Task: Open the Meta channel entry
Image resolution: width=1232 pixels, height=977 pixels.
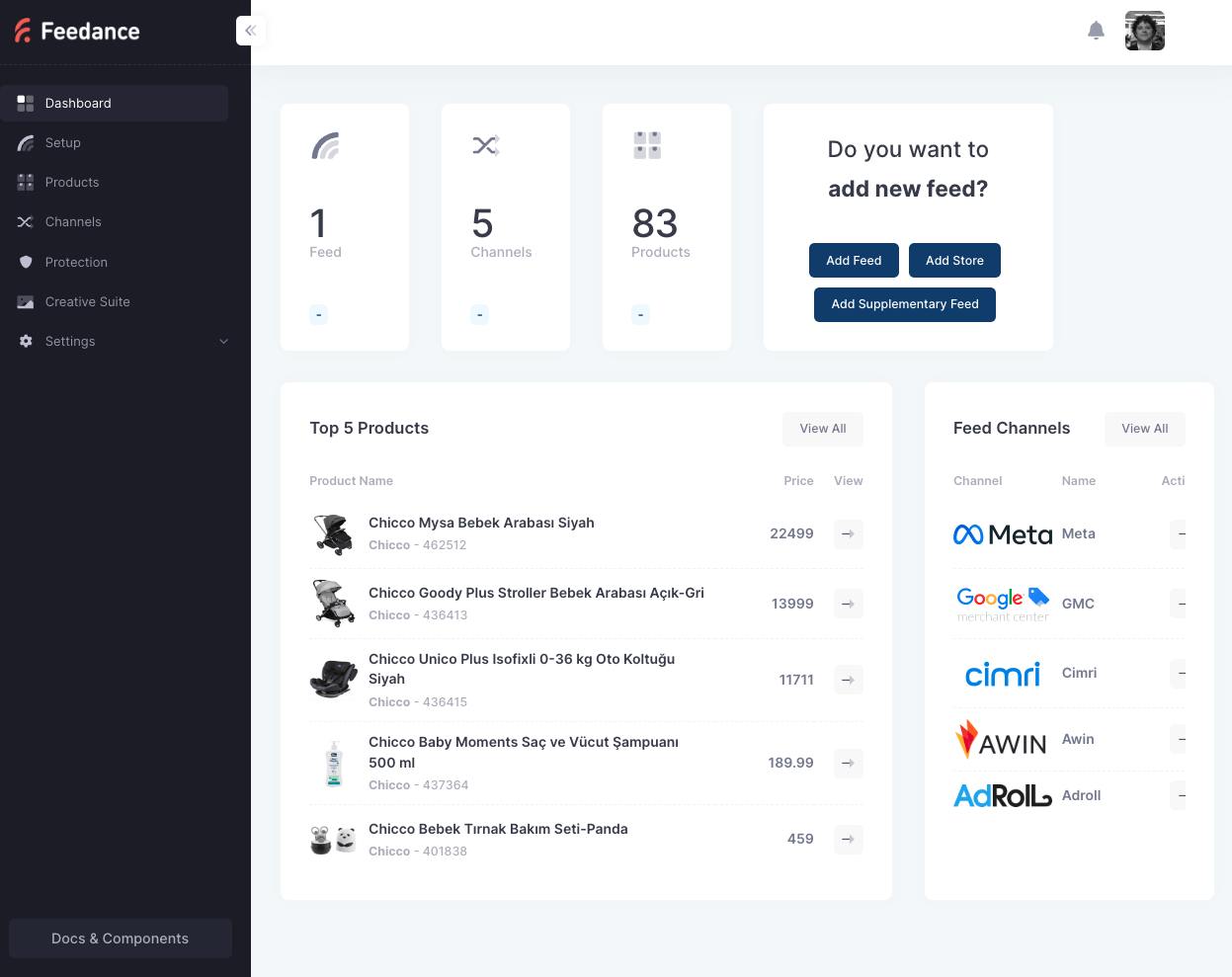Action: point(1003,533)
